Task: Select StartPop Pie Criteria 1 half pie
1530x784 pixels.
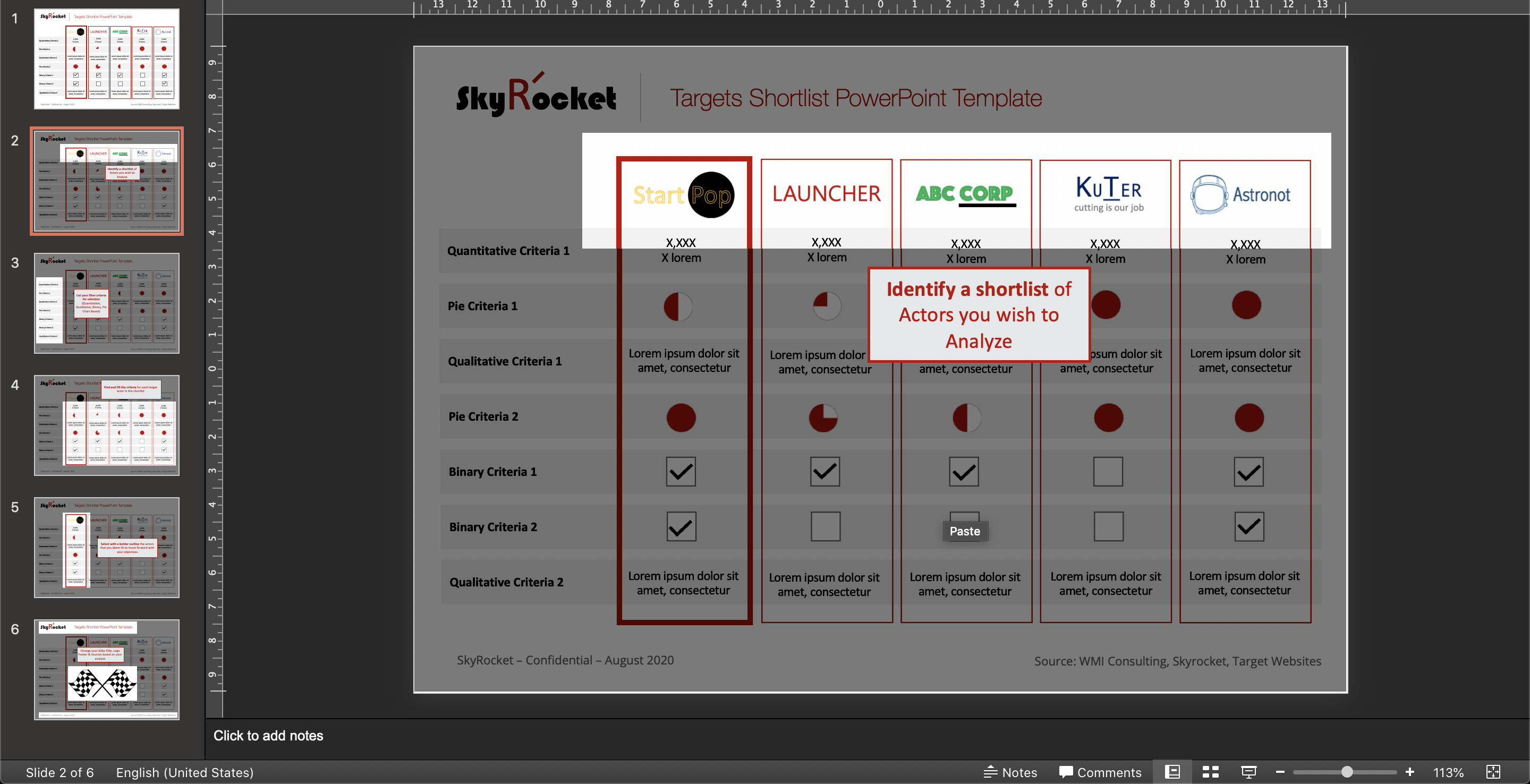Action: coord(678,306)
